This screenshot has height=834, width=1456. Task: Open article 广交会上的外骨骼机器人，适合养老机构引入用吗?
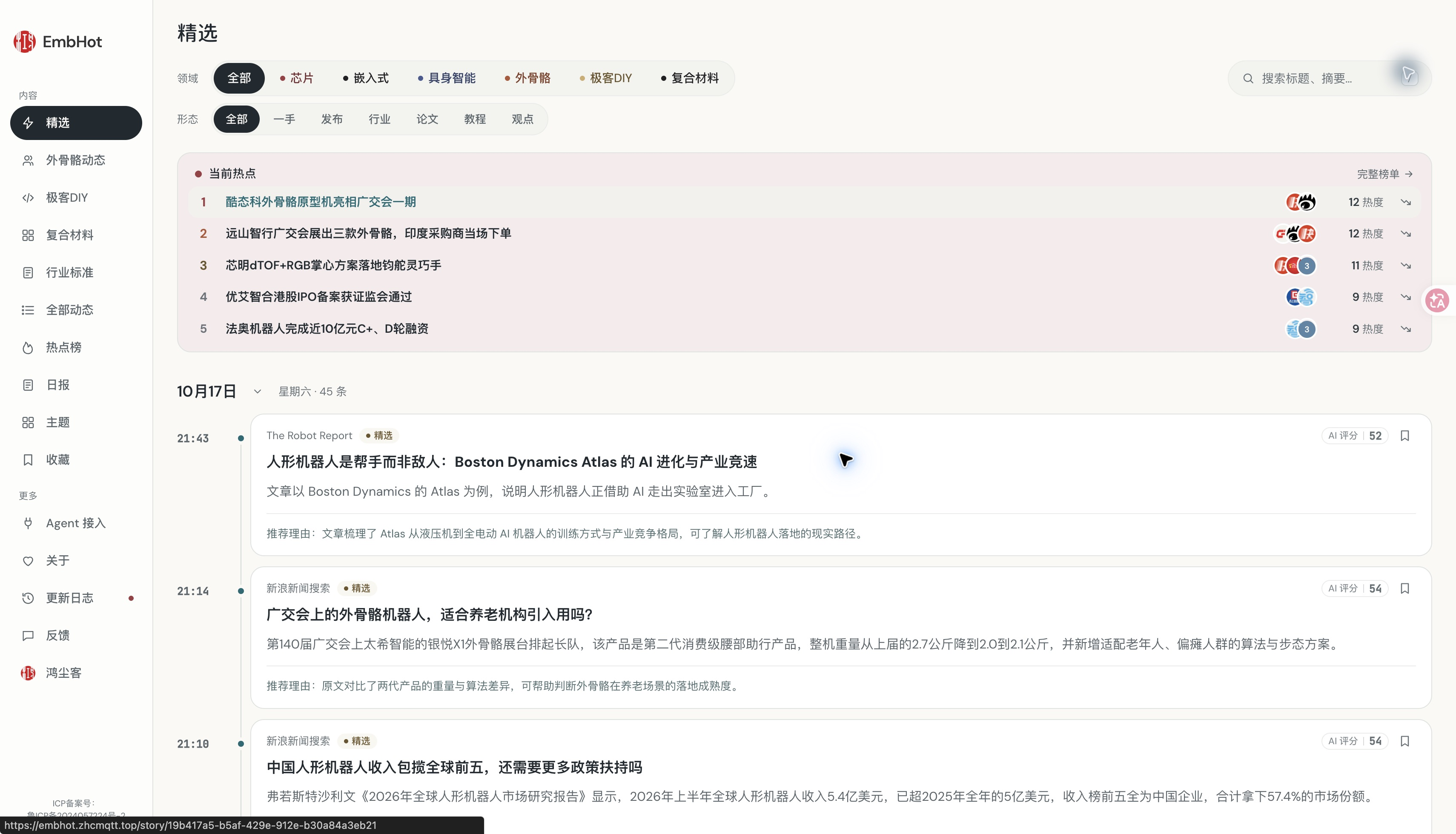click(x=429, y=614)
